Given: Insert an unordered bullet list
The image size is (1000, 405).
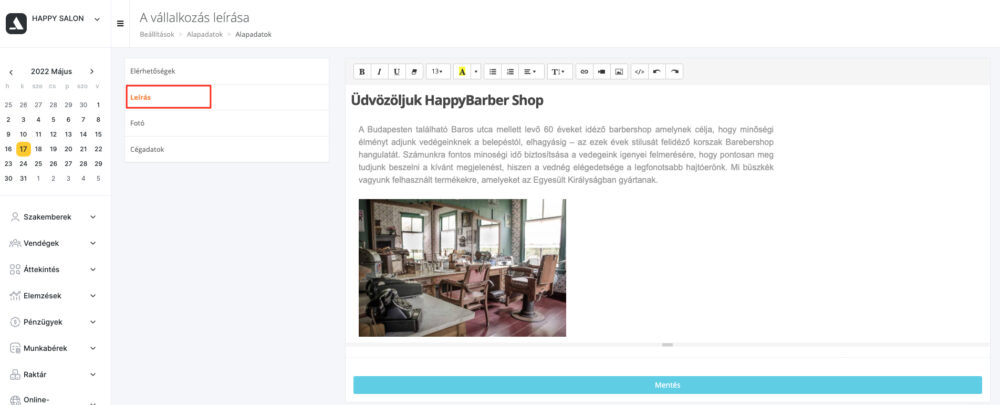Looking at the screenshot, I should coord(493,72).
